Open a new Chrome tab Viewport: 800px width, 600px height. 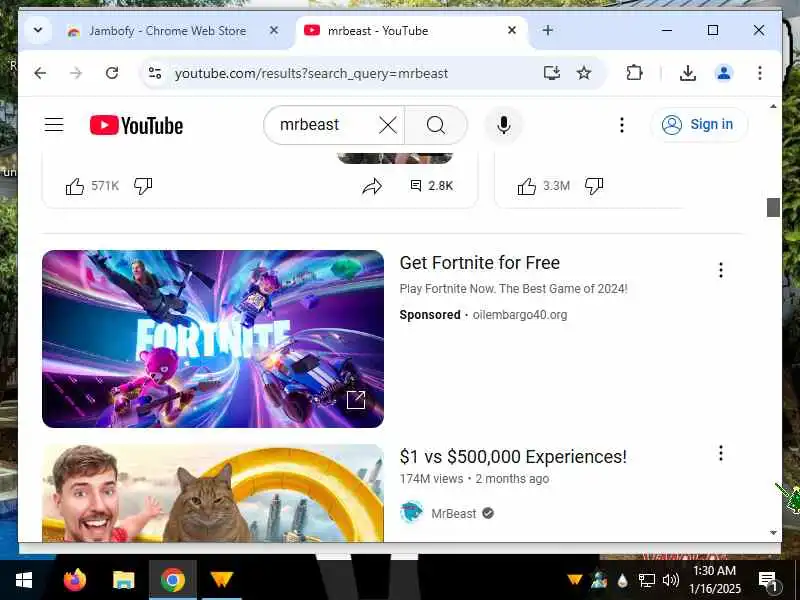click(547, 31)
